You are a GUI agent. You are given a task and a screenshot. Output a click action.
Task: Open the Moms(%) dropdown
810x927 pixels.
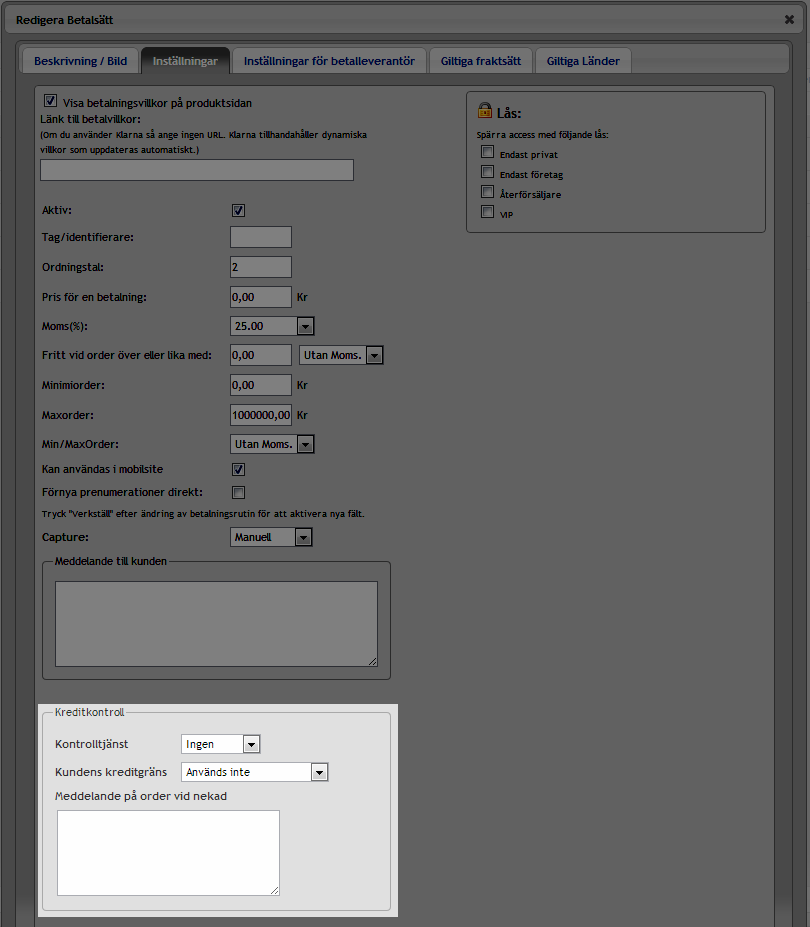(272, 326)
